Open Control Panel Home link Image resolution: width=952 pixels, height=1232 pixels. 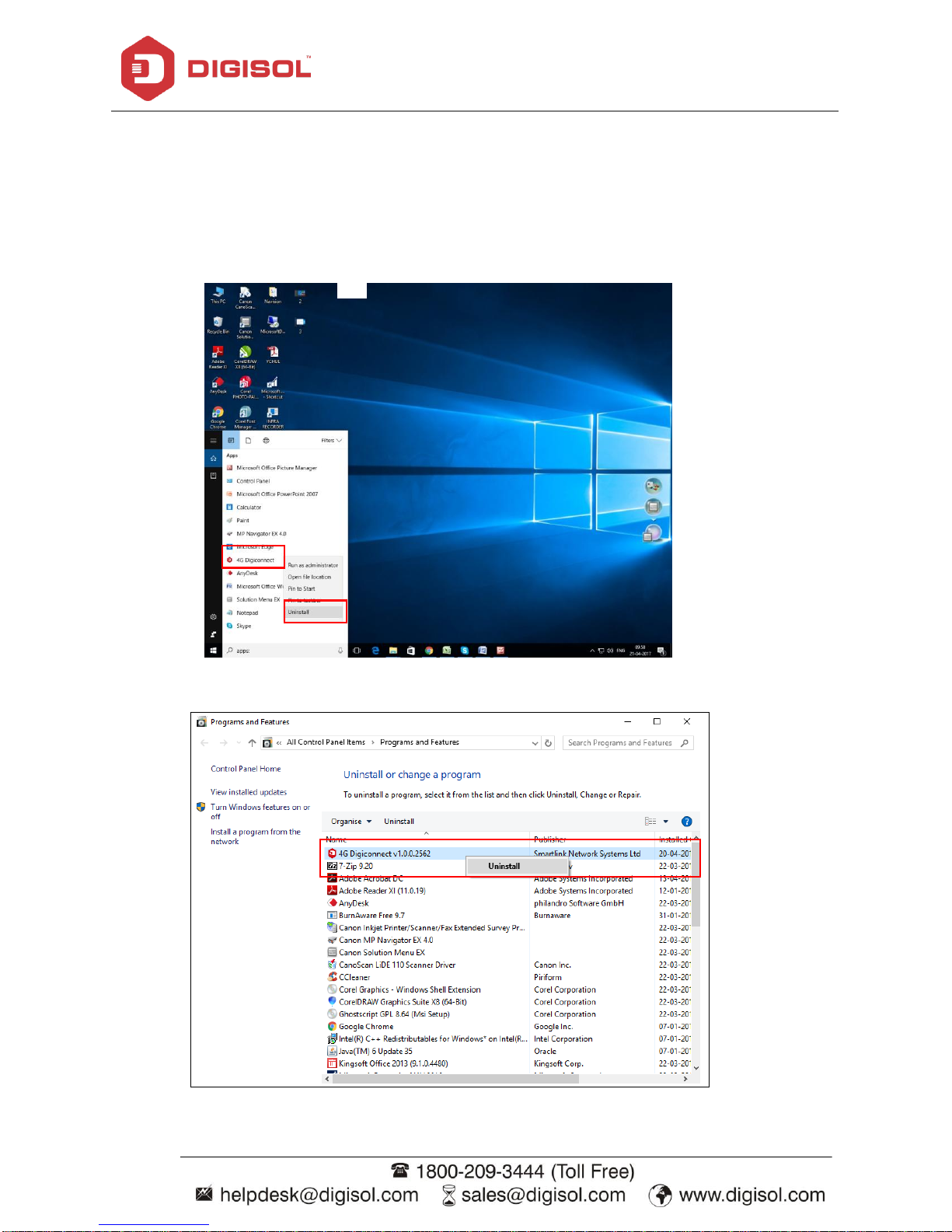point(246,769)
